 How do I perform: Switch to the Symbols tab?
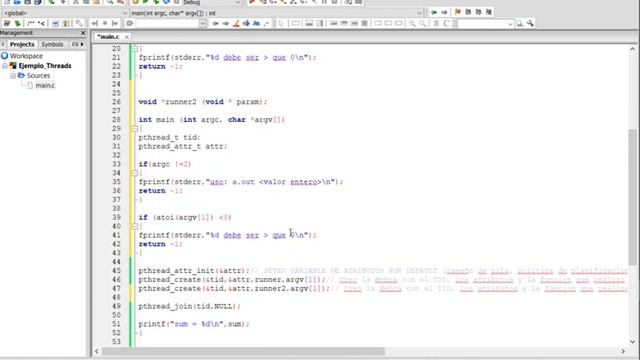click(52, 44)
